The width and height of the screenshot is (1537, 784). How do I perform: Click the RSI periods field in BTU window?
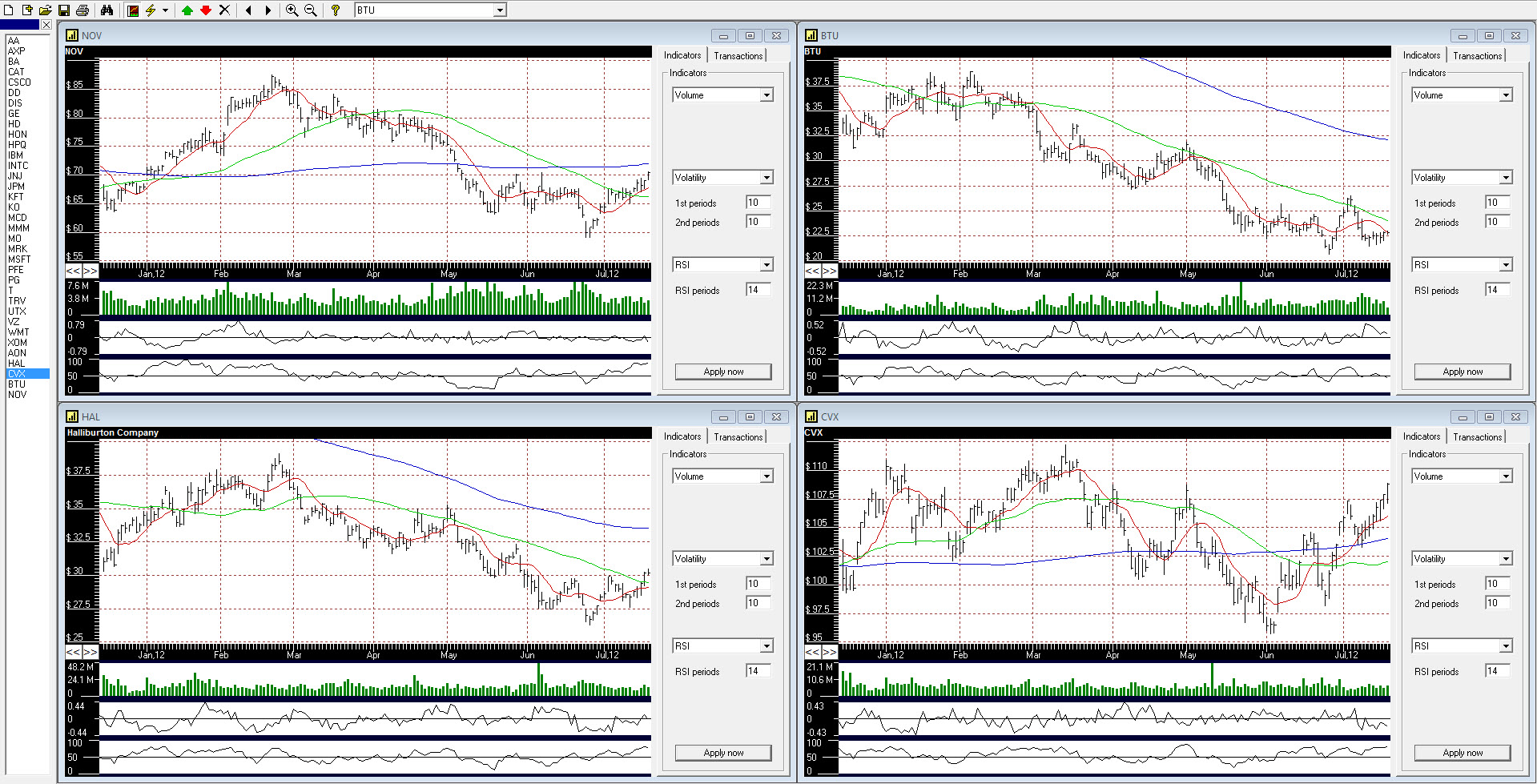pyautogui.click(x=1497, y=290)
